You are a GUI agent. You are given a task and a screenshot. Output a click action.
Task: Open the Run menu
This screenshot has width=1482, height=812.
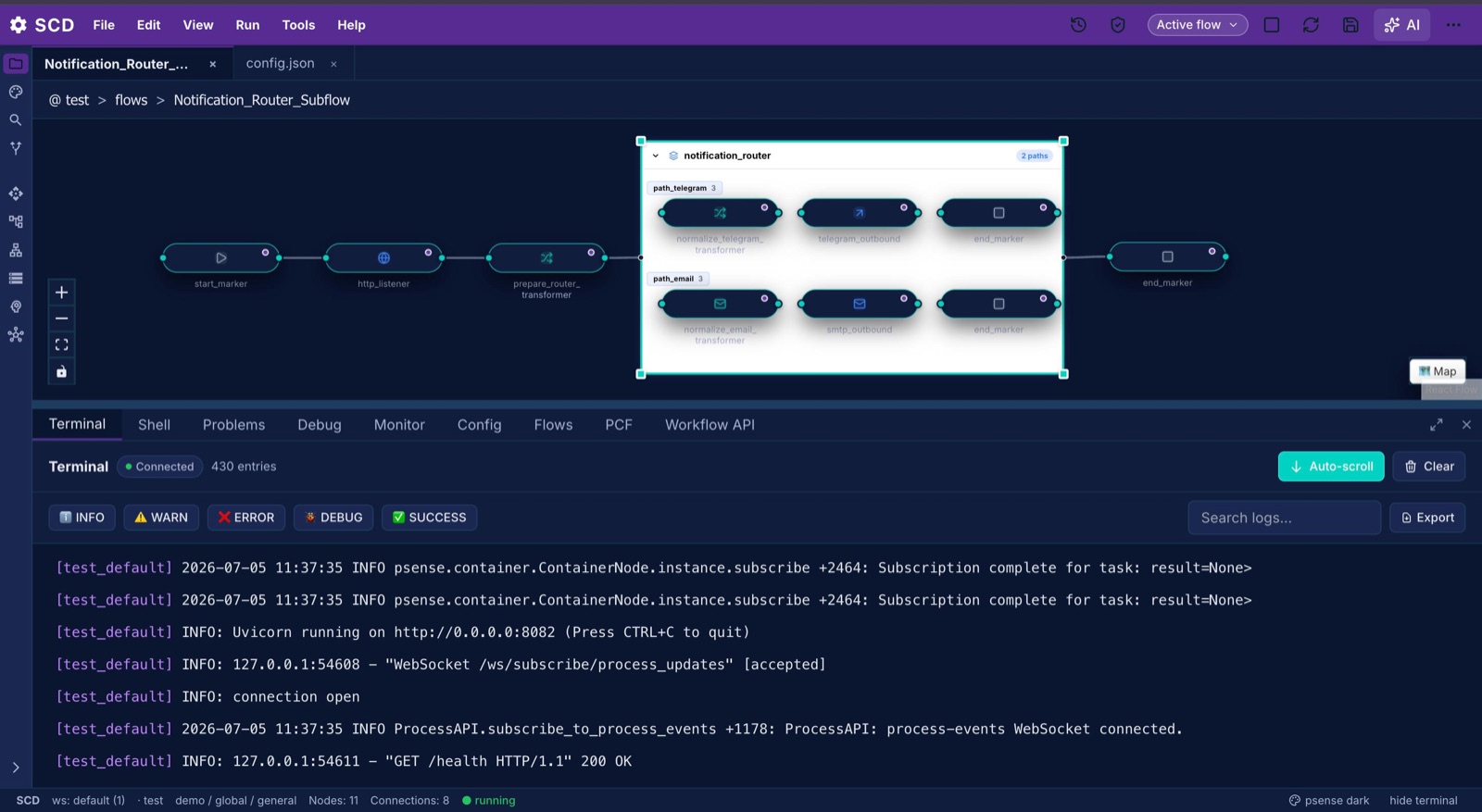click(x=247, y=25)
